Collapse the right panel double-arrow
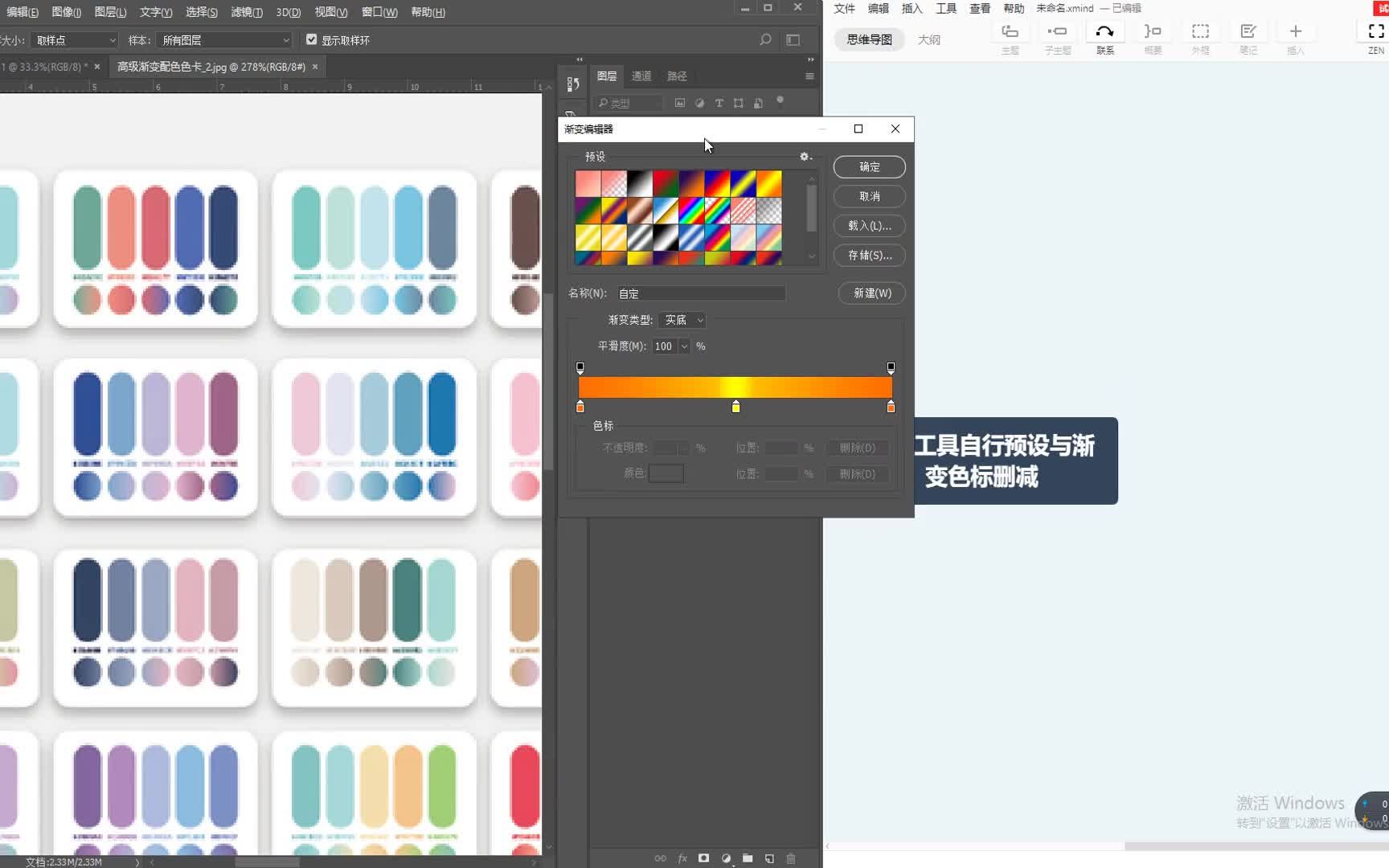The height and width of the screenshot is (868, 1389). tap(810, 59)
